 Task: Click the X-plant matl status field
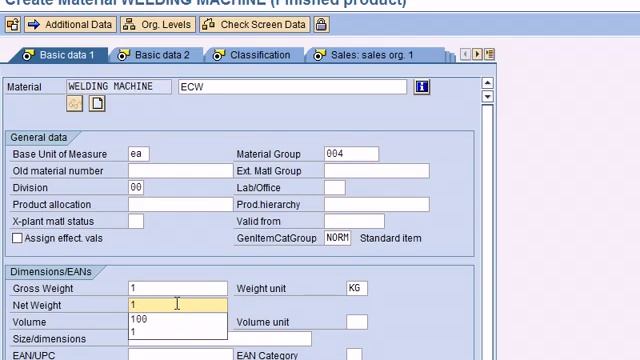(x=136, y=221)
